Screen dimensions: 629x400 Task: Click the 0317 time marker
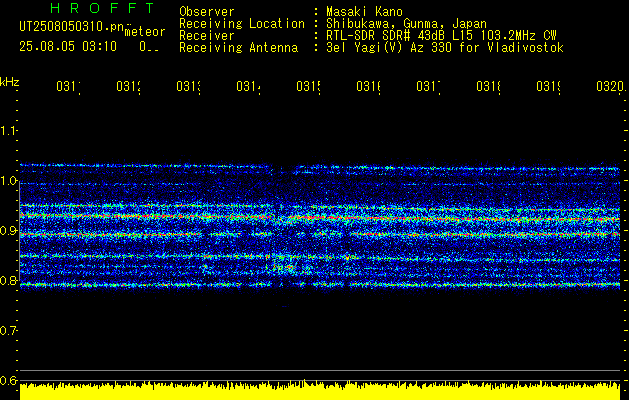[428, 86]
